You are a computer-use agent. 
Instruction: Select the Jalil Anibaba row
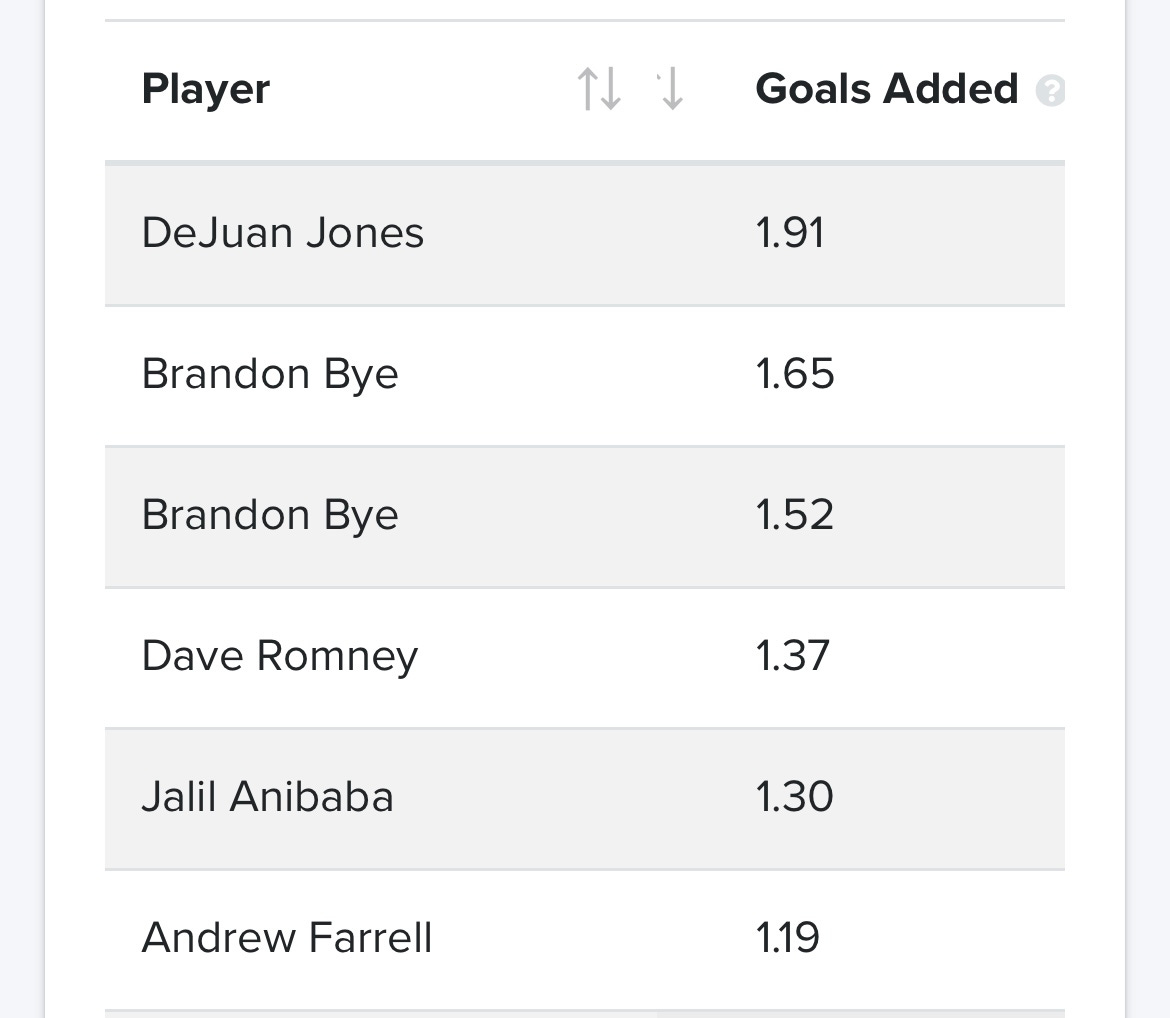coord(267,797)
